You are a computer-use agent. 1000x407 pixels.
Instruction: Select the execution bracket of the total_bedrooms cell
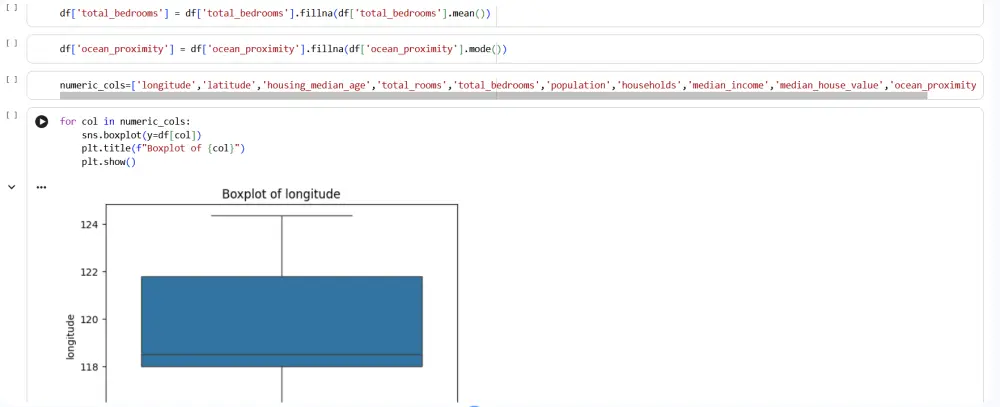pos(11,6)
